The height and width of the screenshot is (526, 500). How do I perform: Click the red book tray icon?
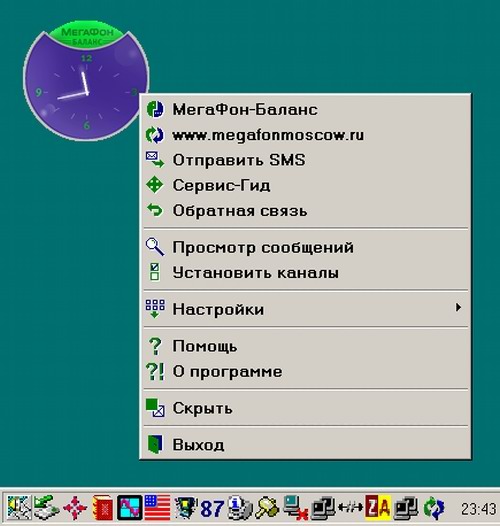pos(103,508)
